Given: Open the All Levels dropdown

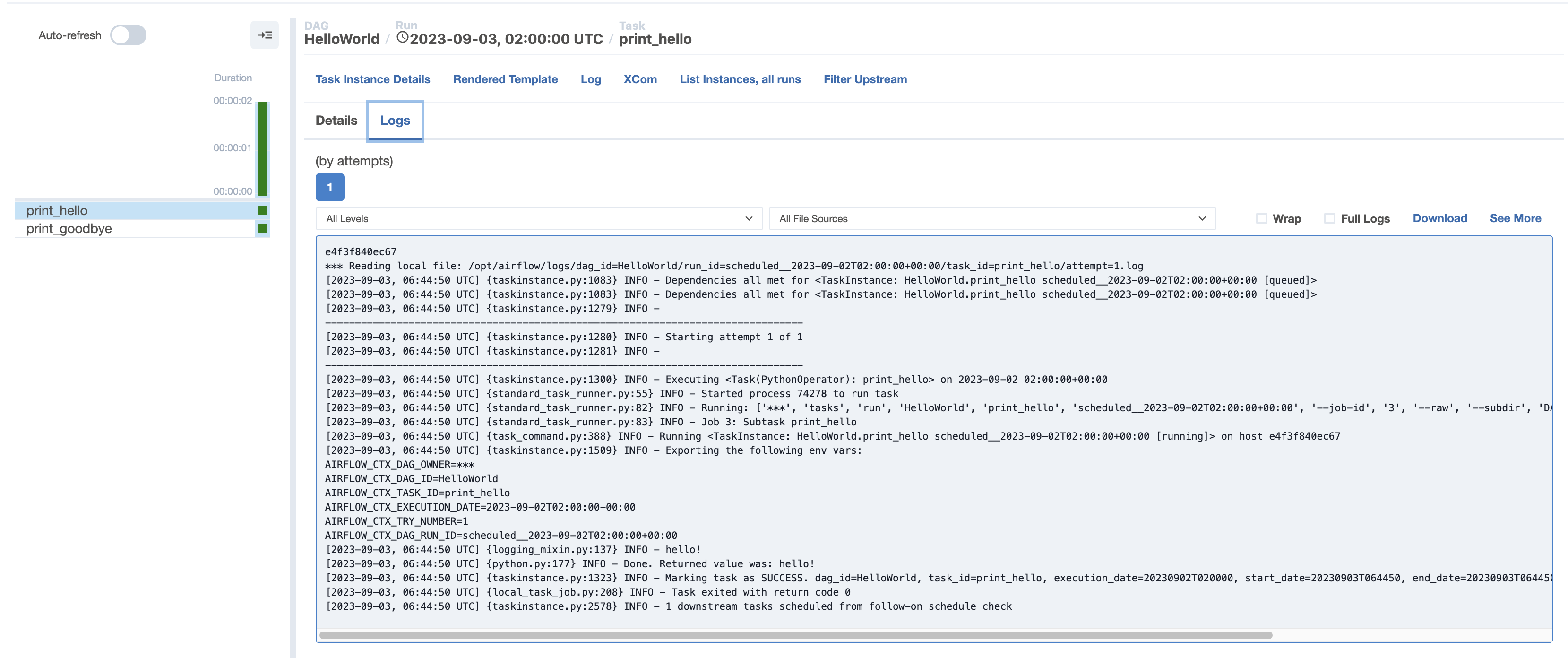Looking at the screenshot, I should (x=539, y=218).
